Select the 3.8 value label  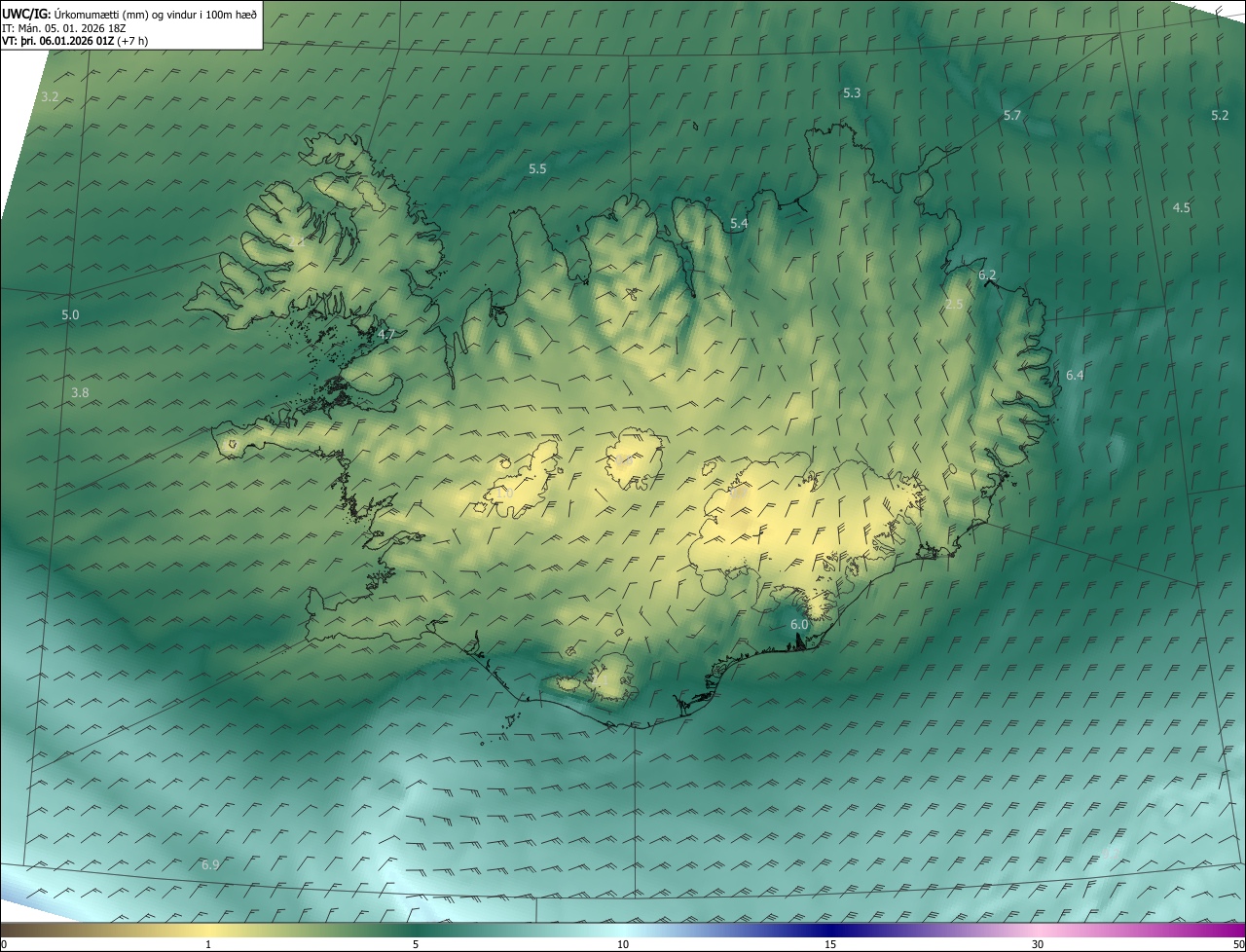(x=80, y=393)
